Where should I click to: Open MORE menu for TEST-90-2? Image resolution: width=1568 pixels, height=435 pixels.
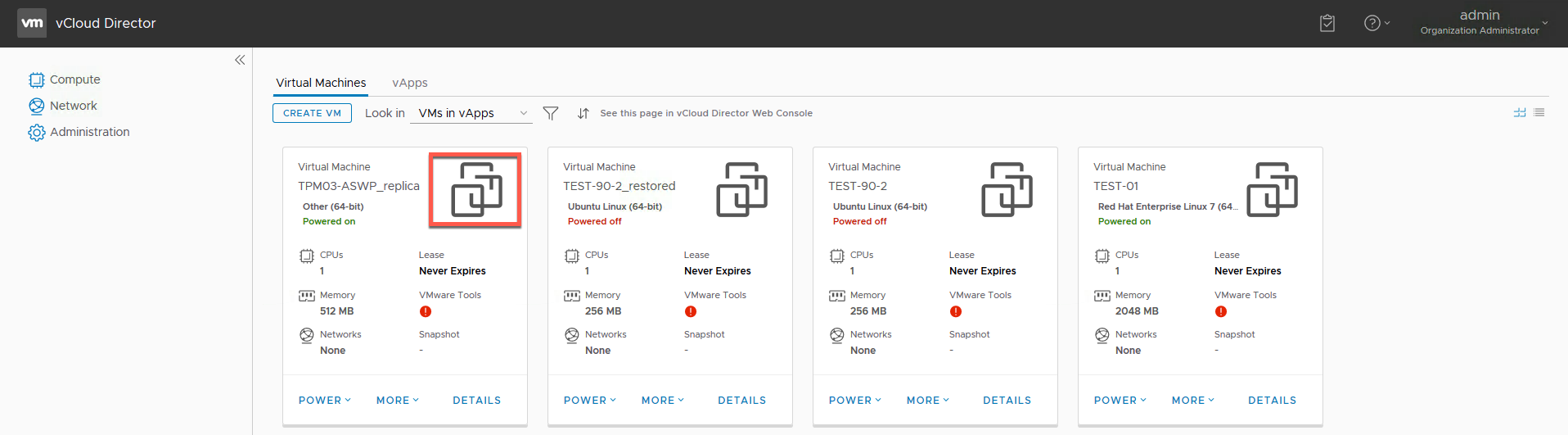point(928,401)
